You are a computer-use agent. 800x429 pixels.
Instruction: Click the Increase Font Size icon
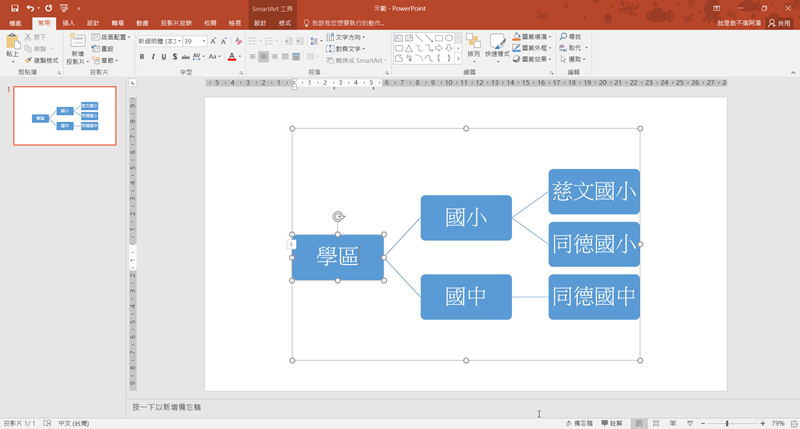point(212,42)
